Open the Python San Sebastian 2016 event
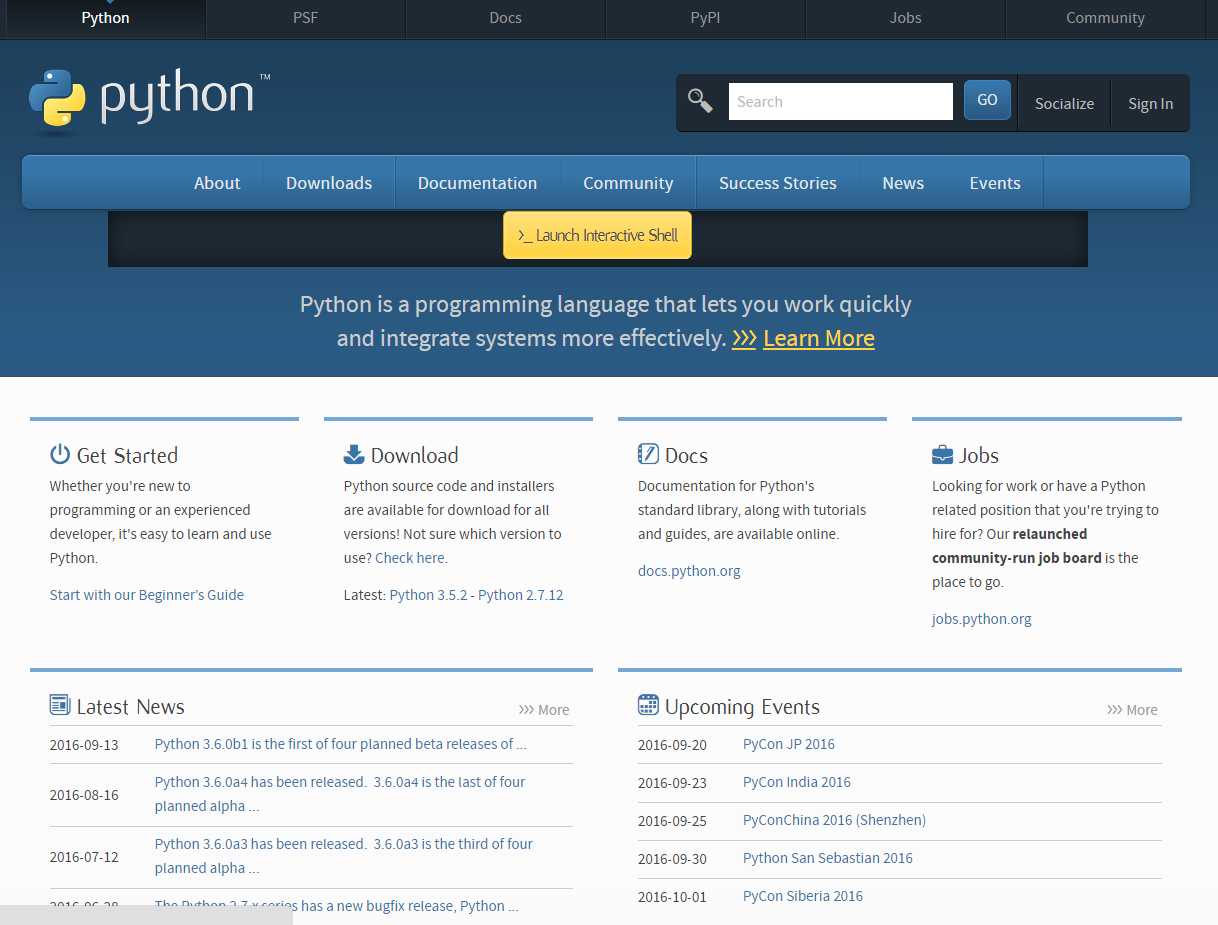Viewport: 1218px width, 925px height. [828, 858]
